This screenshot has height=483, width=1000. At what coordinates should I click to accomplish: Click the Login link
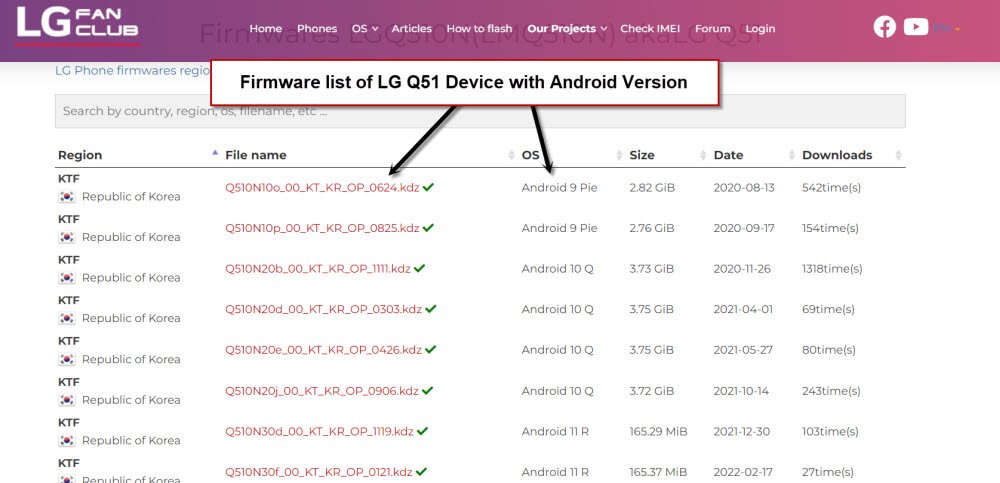pos(760,29)
